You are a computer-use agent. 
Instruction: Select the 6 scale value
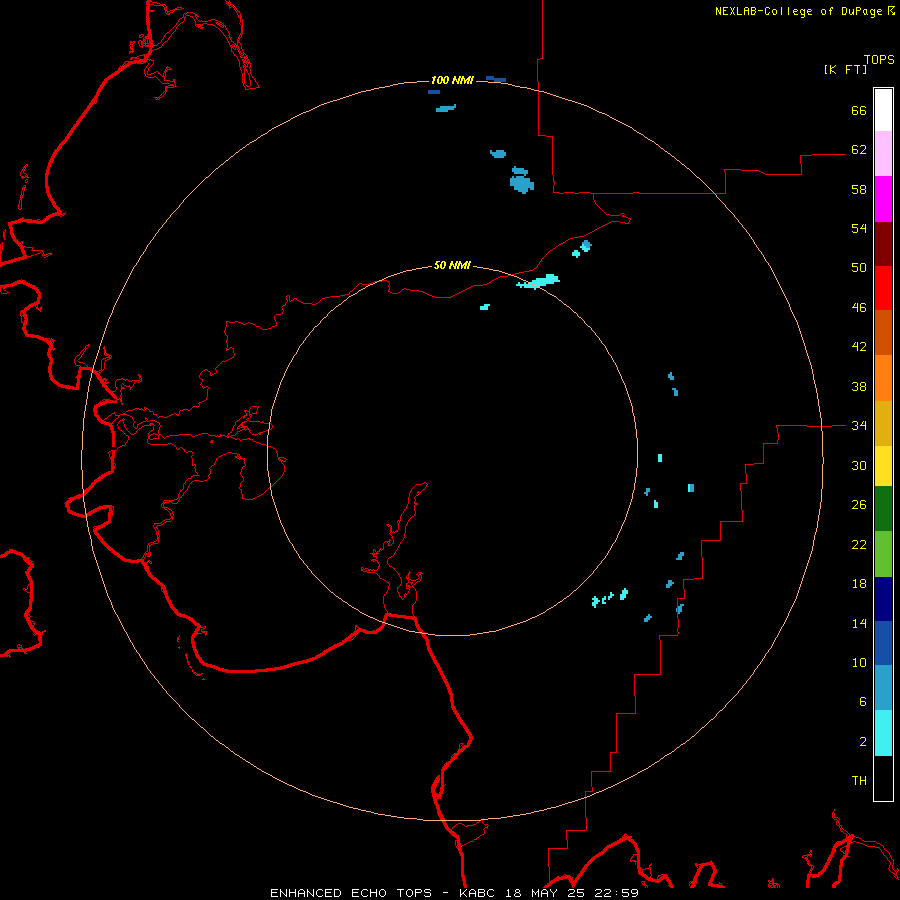pos(863,702)
